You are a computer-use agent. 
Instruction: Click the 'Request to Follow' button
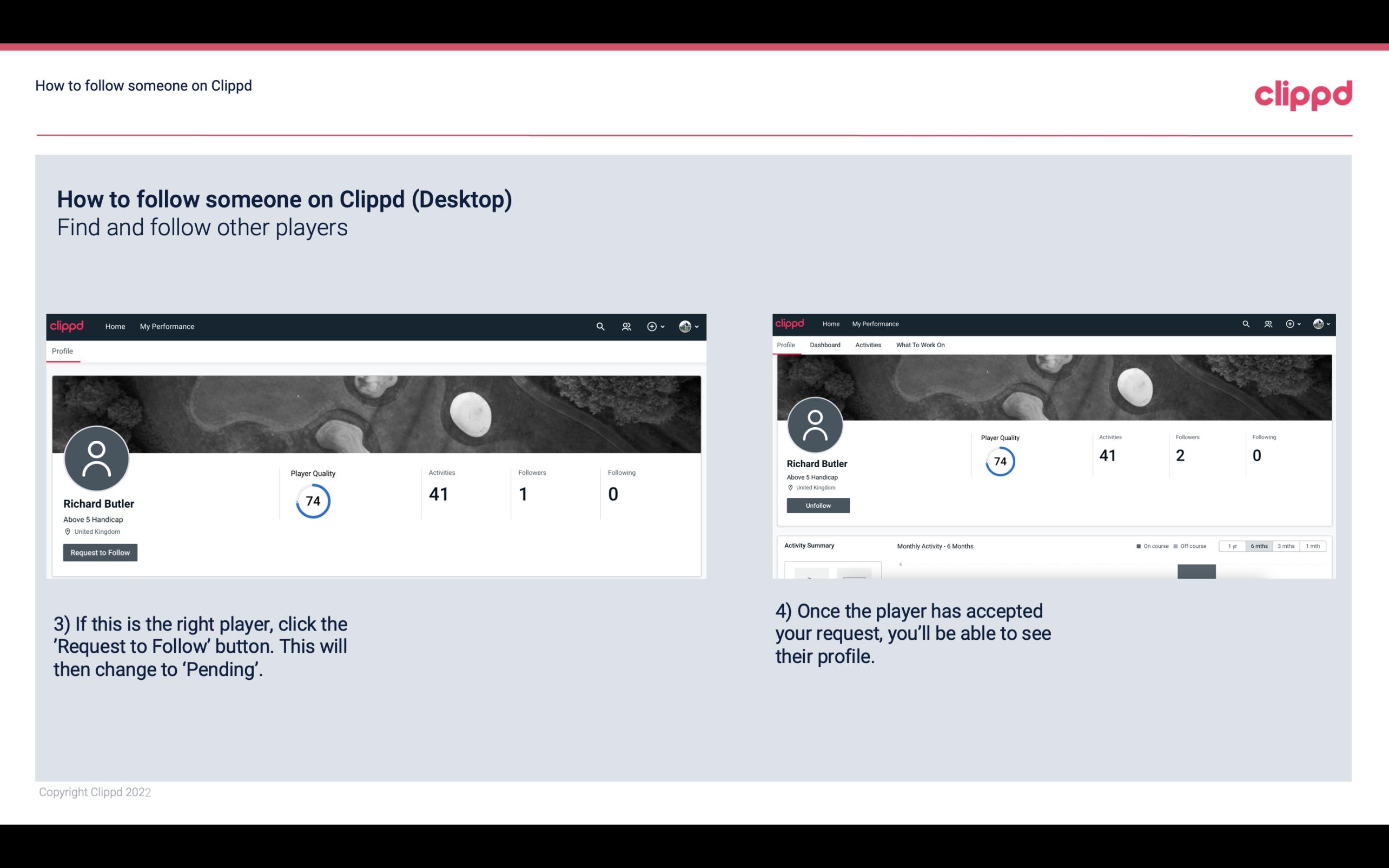pyautogui.click(x=100, y=552)
